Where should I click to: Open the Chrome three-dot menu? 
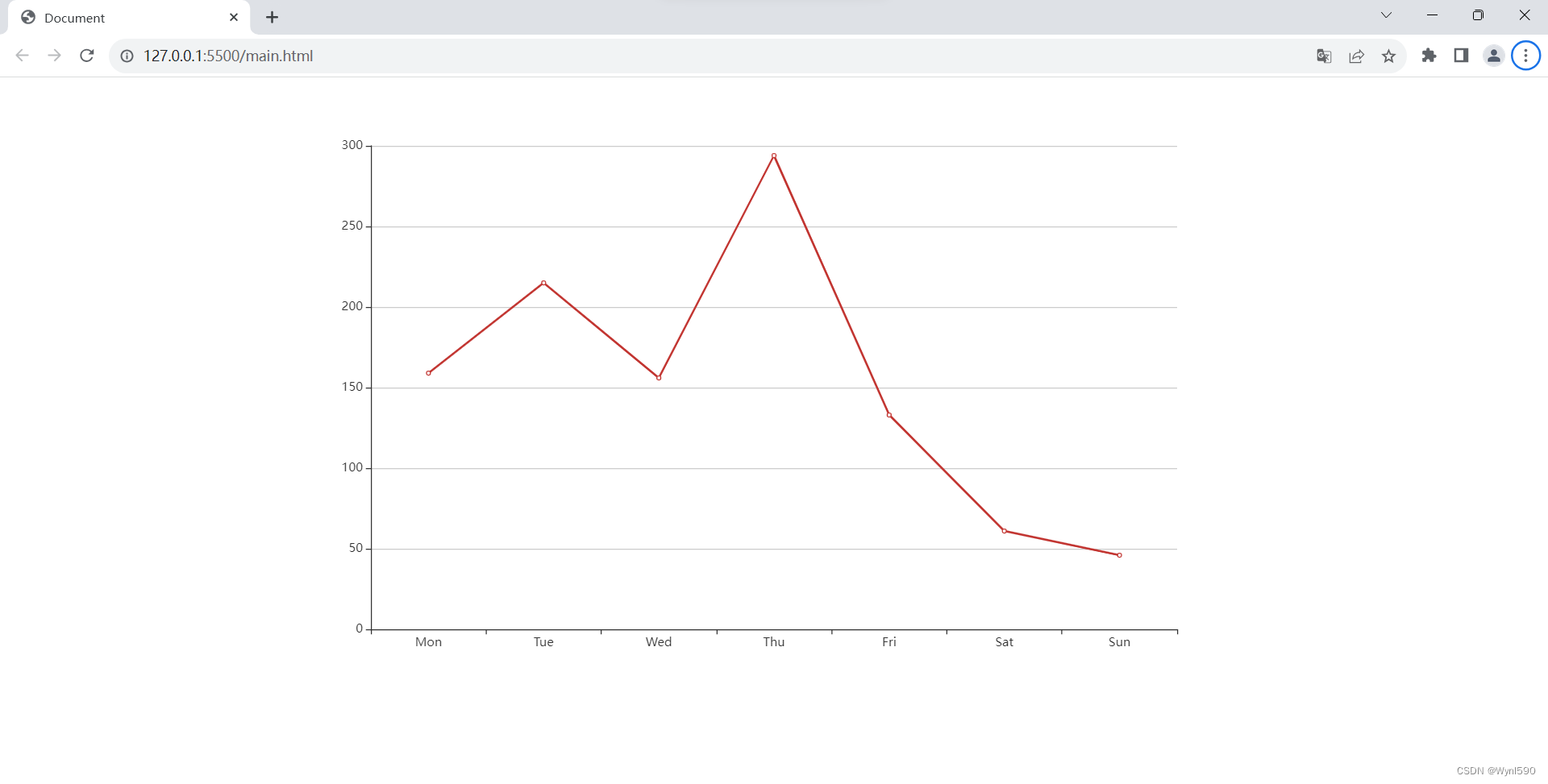coord(1525,56)
